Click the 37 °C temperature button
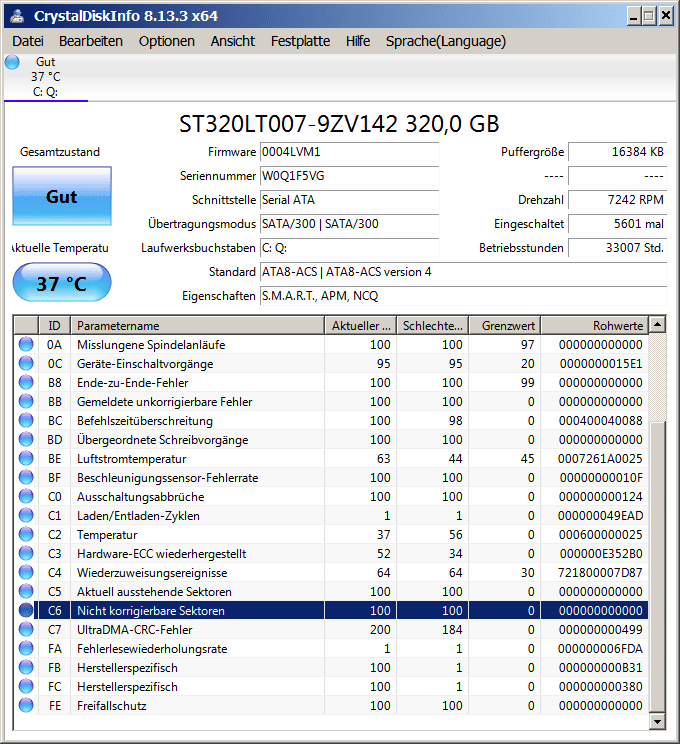 pos(62,283)
